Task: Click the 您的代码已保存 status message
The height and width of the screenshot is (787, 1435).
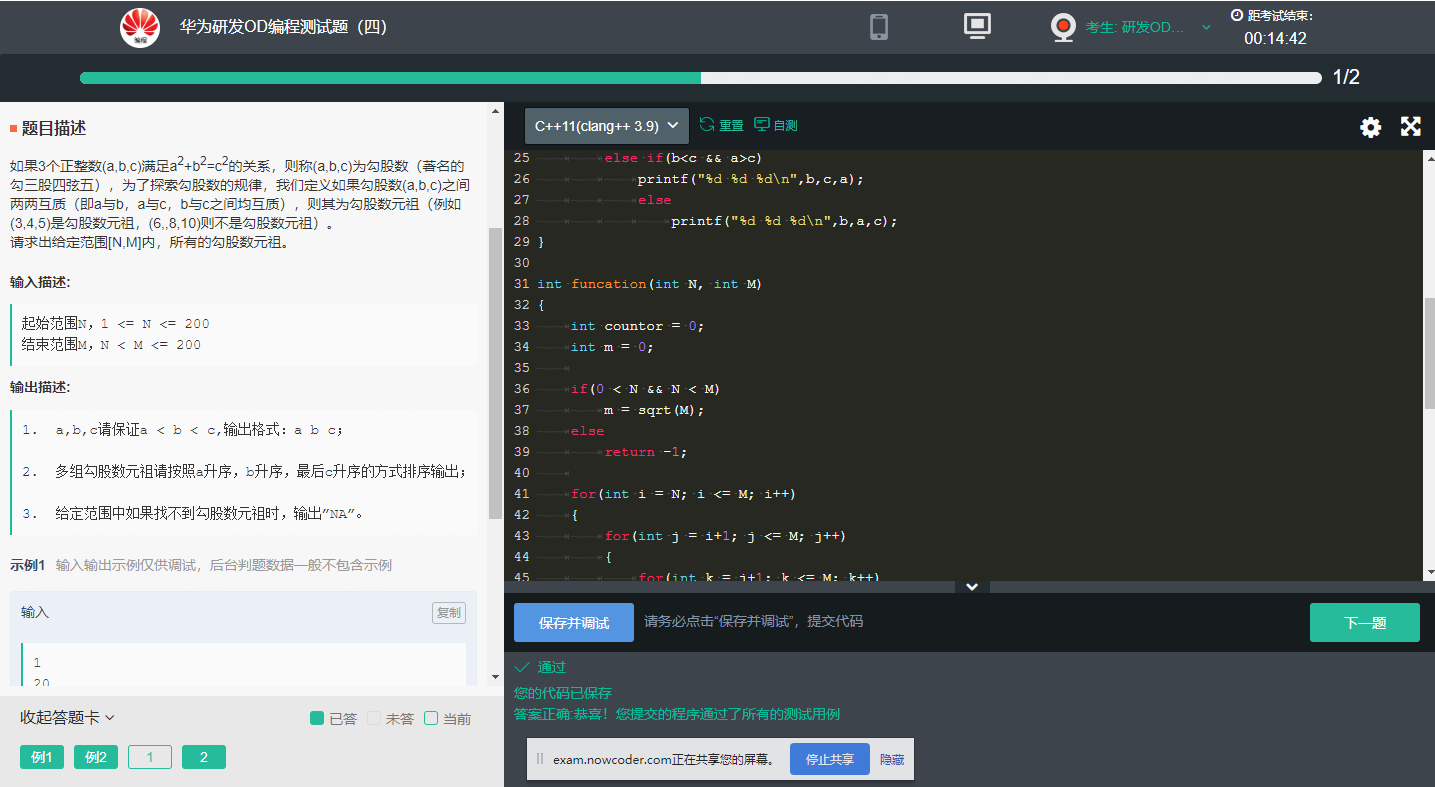Action: tap(563, 693)
